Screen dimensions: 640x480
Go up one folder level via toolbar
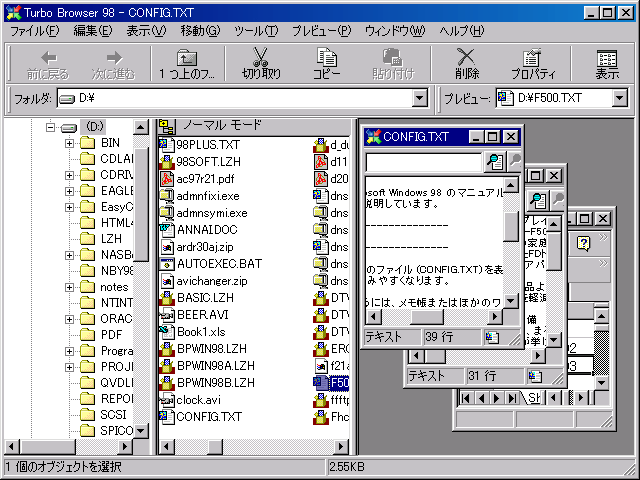187,63
